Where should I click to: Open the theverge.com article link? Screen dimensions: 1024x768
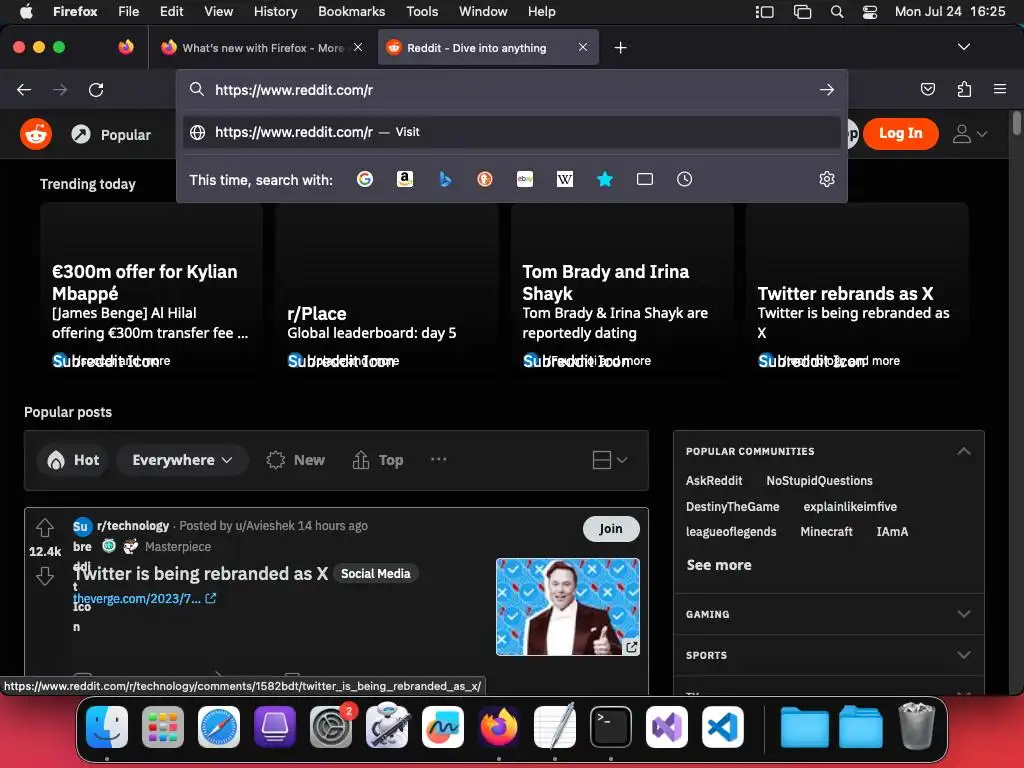click(x=144, y=598)
